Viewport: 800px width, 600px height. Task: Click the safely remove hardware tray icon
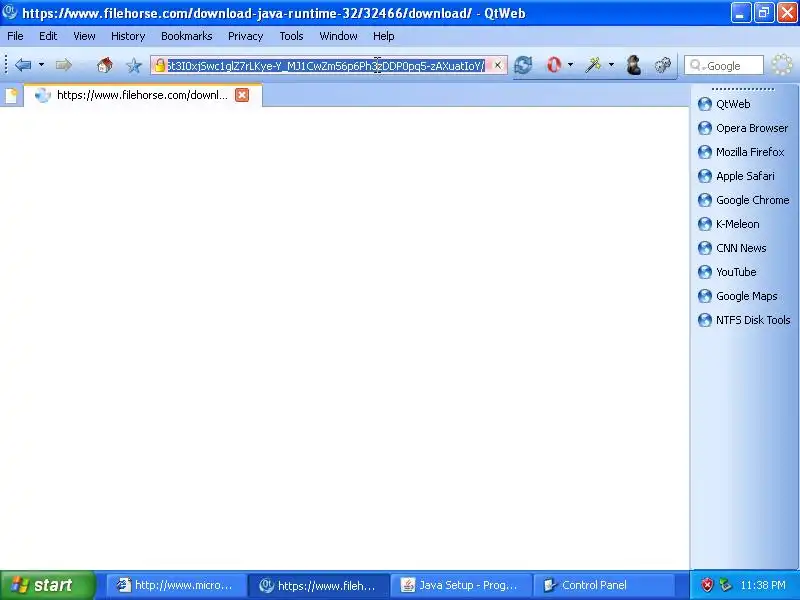pyautogui.click(x=725, y=585)
